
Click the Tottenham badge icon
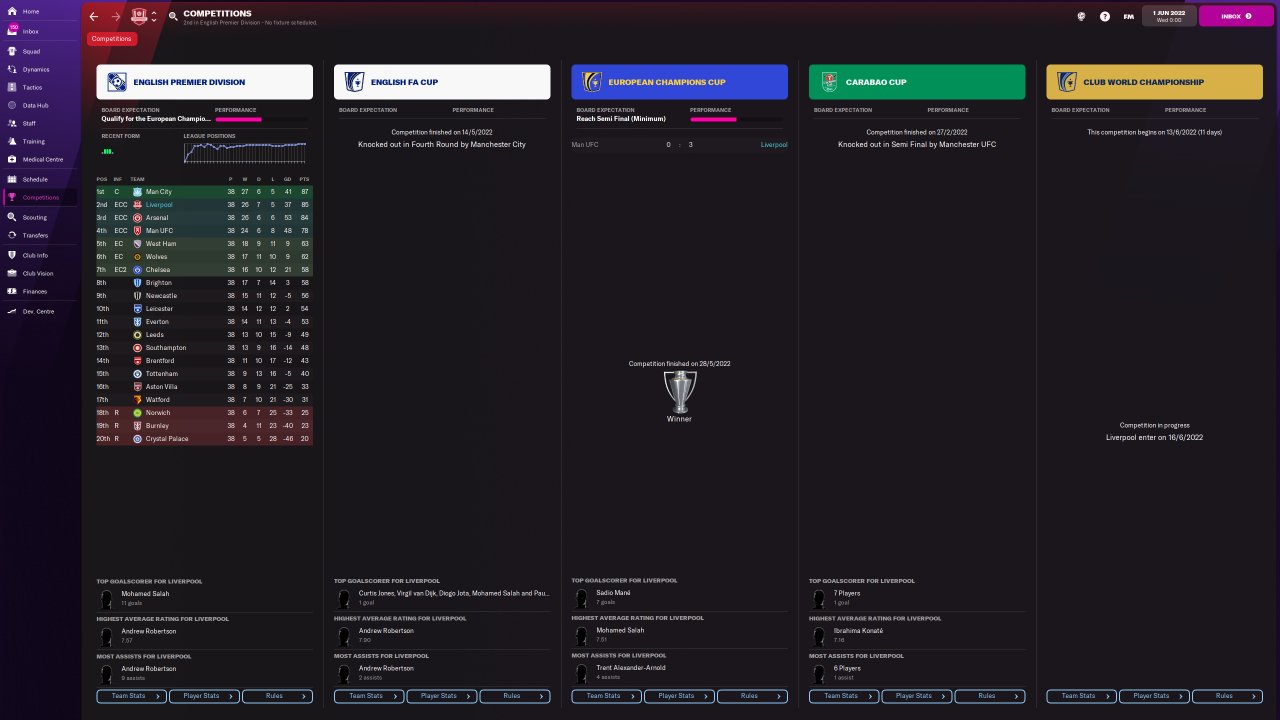(137, 374)
